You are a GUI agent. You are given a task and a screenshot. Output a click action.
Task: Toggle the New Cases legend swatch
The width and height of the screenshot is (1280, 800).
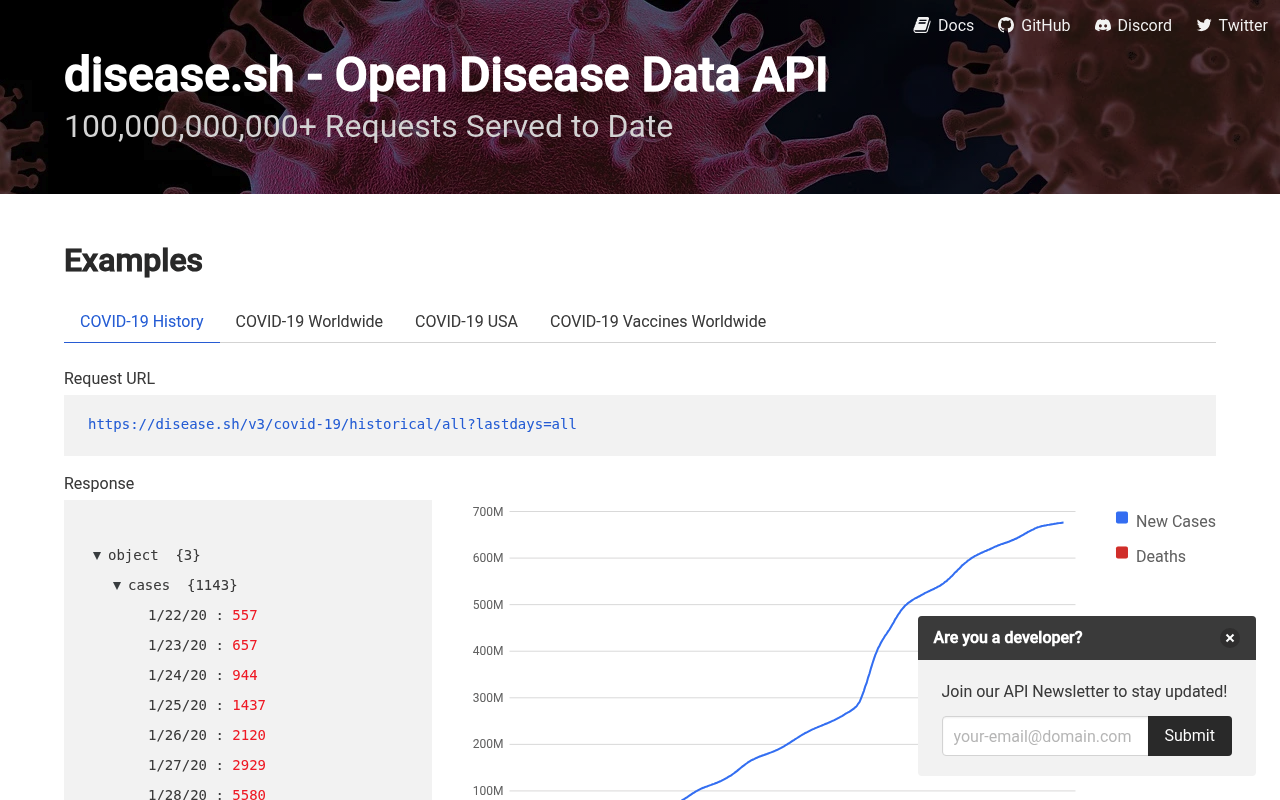(1122, 518)
